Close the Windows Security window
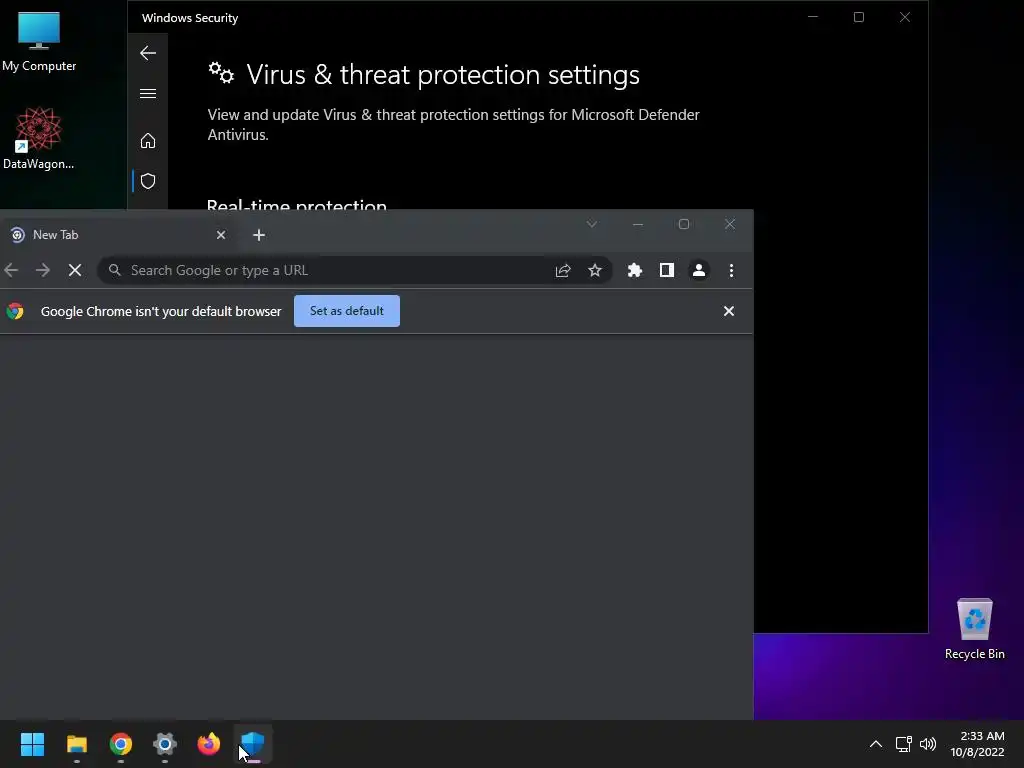Image resolution: width=1024 pixels, height=768 pixels. [904, 17]
